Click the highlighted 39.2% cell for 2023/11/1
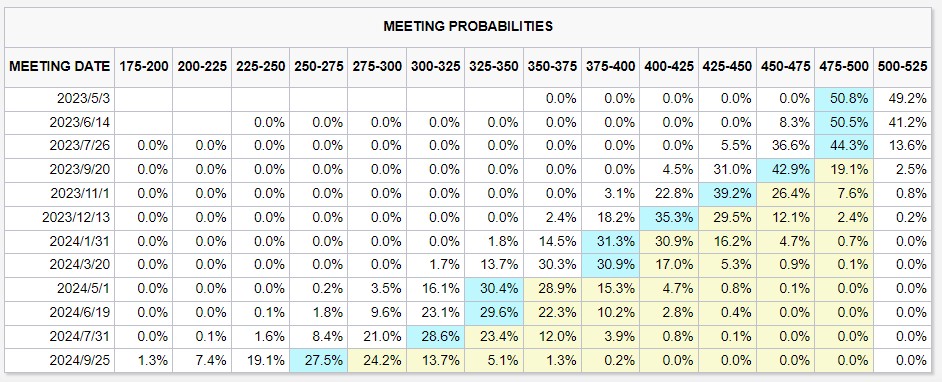This screenshot has width=942, height=382. pos(726,194)
